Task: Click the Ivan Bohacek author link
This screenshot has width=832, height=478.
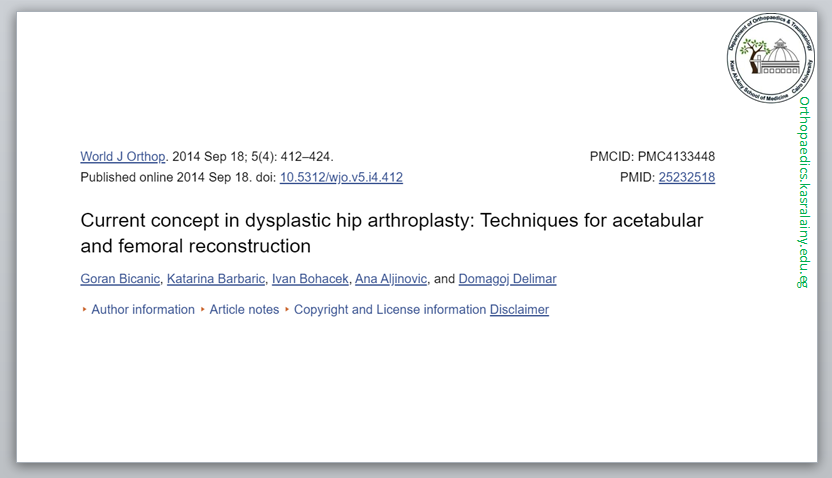Action: [310, 279]
